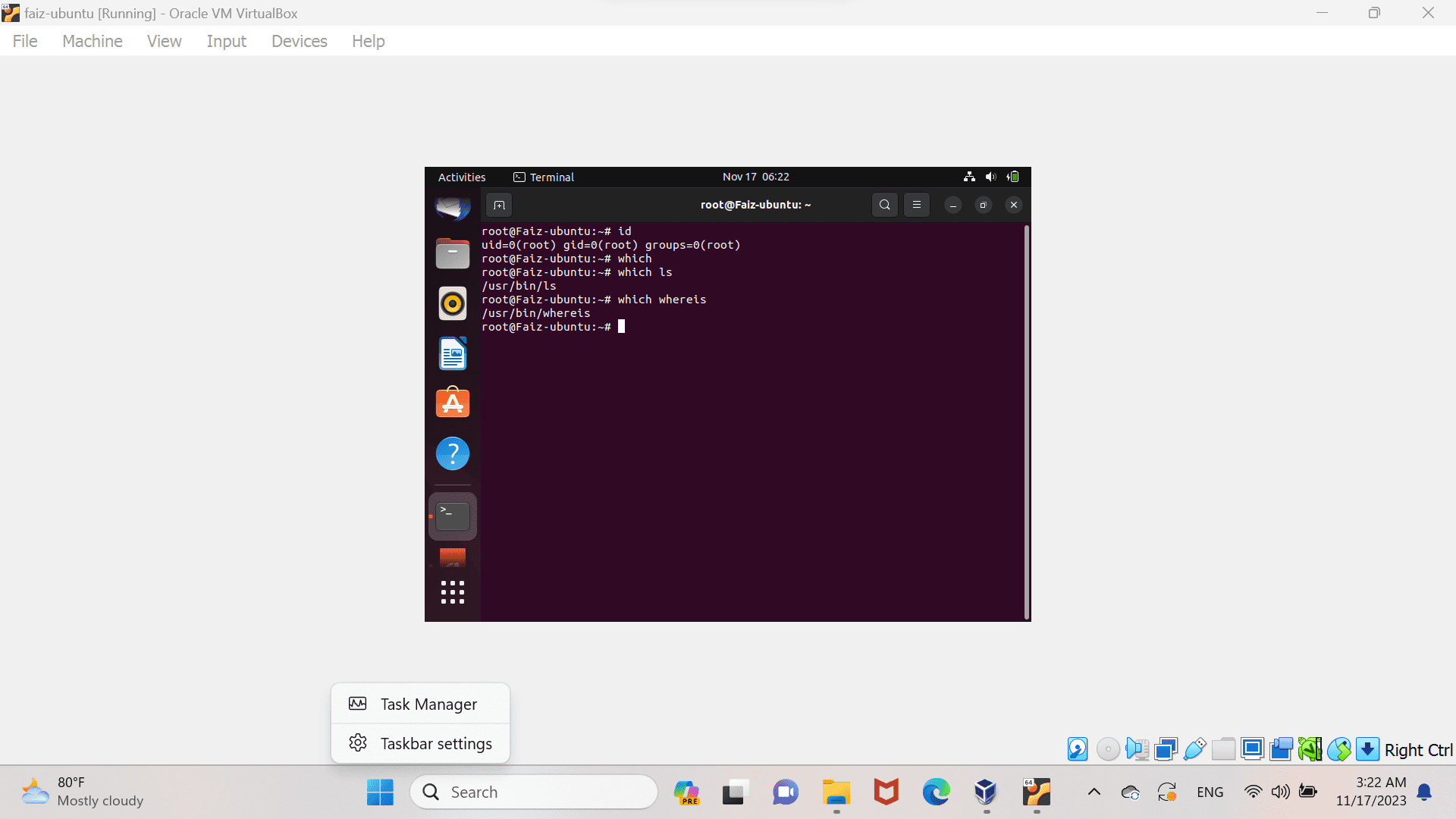Click the sync update tray icon
Screen dimensions: 1456x819
[1167, 792]
